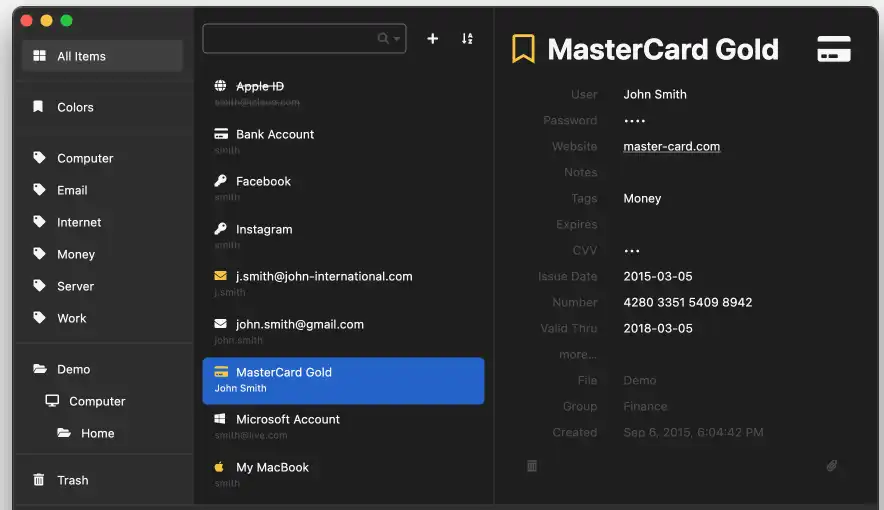Screen dimensions: 884x510
Task: Click the empty Notes field label
Action: pyautogui.click(x=581, y=172)
